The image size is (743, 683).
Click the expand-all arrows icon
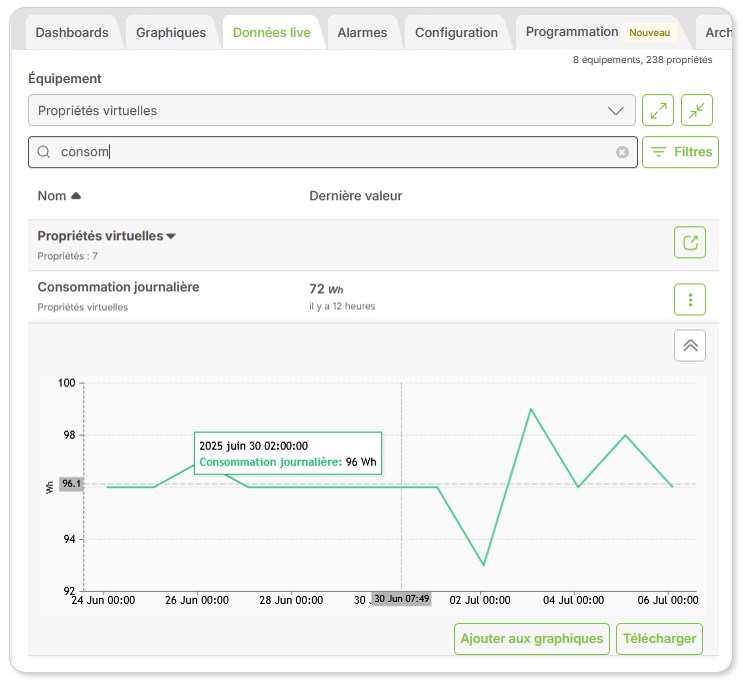pyautogui.click(x=658, y=110)
